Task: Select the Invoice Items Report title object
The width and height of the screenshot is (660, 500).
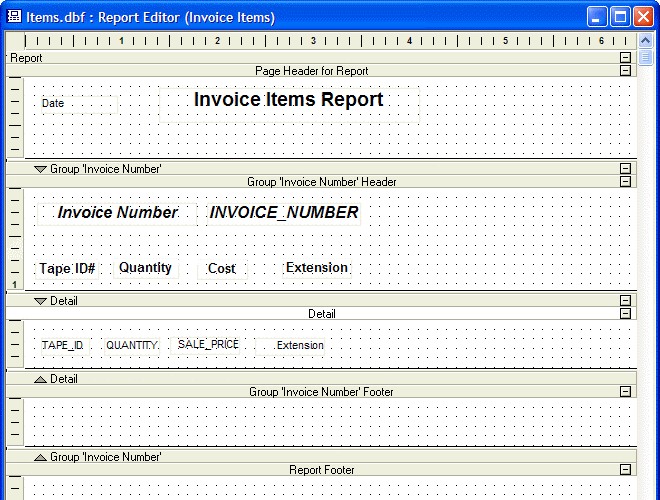Action: [x=289, y=105]
